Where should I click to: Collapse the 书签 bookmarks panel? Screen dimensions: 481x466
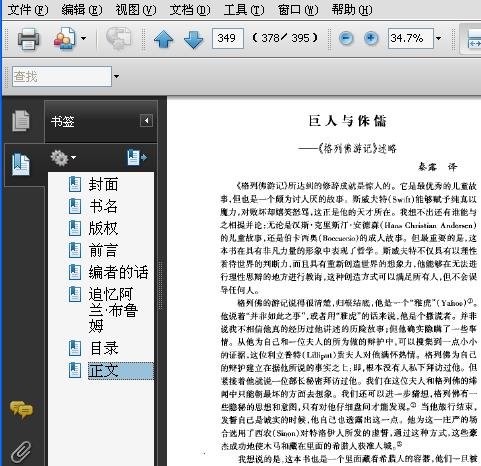point(146,121)
